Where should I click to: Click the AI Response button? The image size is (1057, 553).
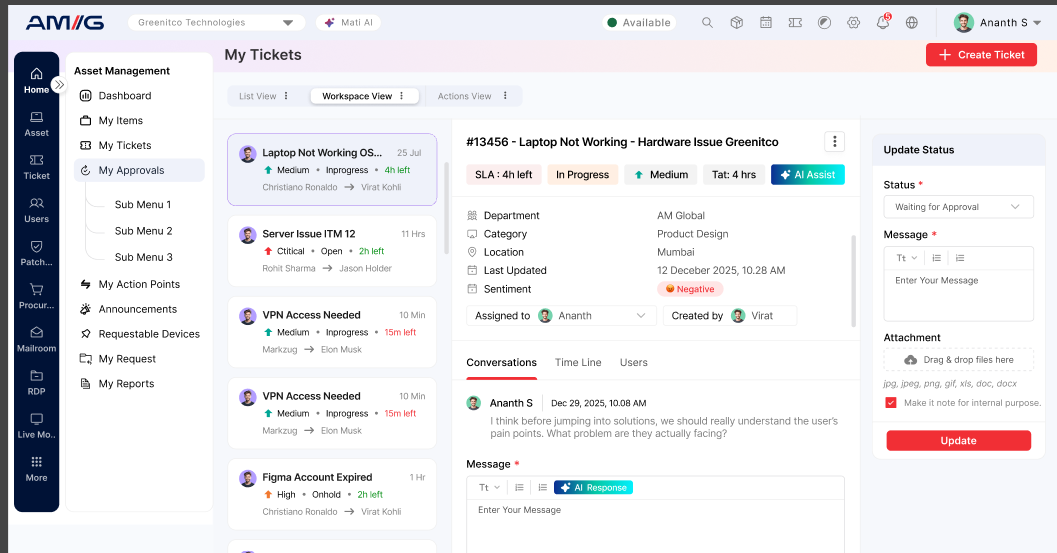click(x=593, y=487)
